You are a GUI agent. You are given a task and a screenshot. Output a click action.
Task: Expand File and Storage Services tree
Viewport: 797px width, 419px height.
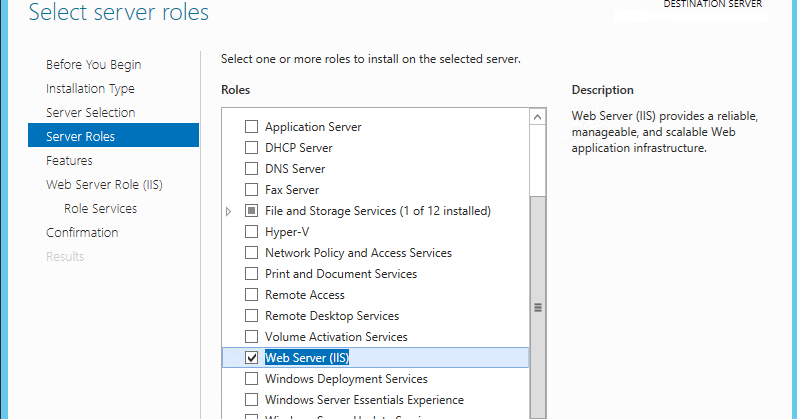tap(229, 211)
